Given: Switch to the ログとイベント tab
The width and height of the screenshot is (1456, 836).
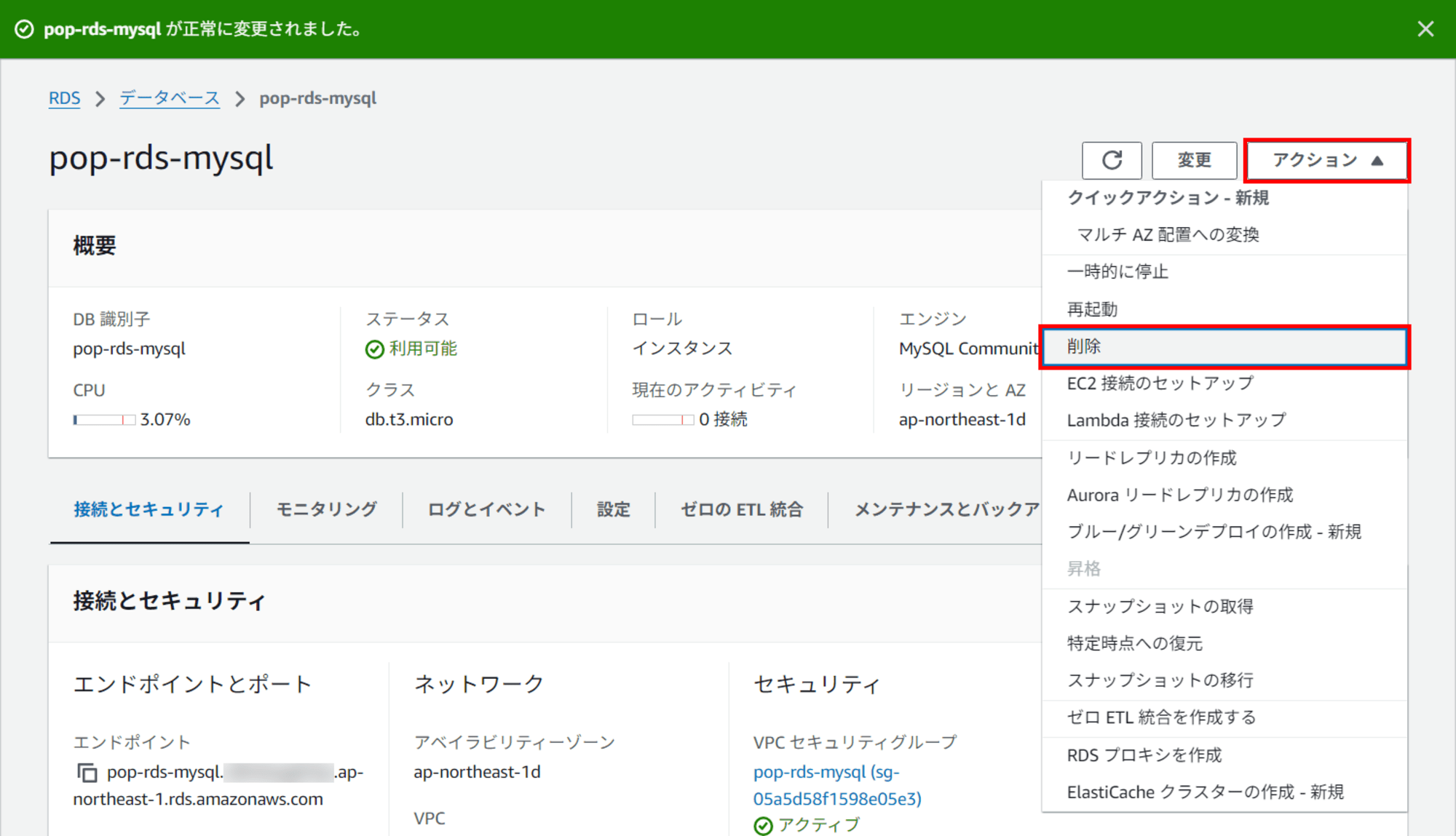Looking at the screenshot, I should click(486, 509).
